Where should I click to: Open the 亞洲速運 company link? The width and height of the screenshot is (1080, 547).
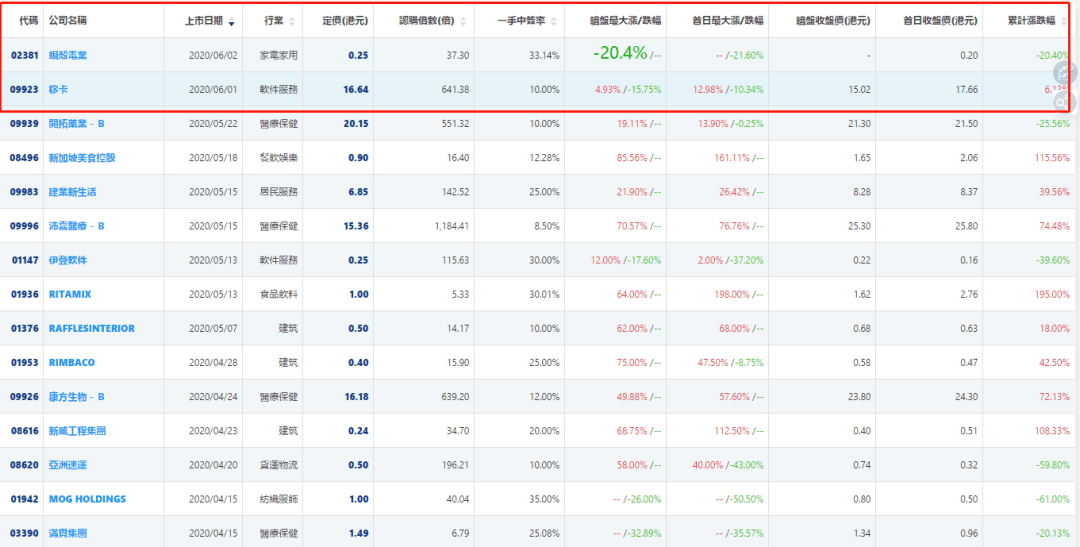coord(68,465)
